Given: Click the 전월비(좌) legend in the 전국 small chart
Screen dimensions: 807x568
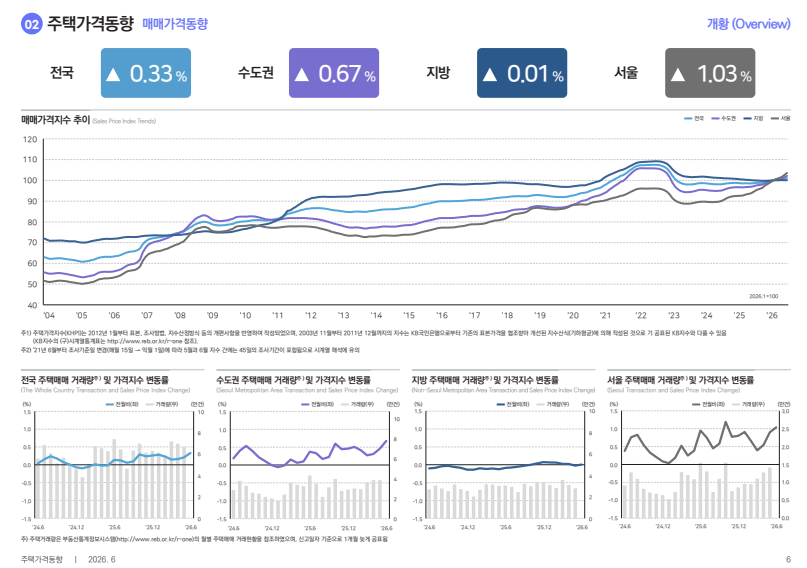Looking at the screenshot, I should click(x=122, y=404).
